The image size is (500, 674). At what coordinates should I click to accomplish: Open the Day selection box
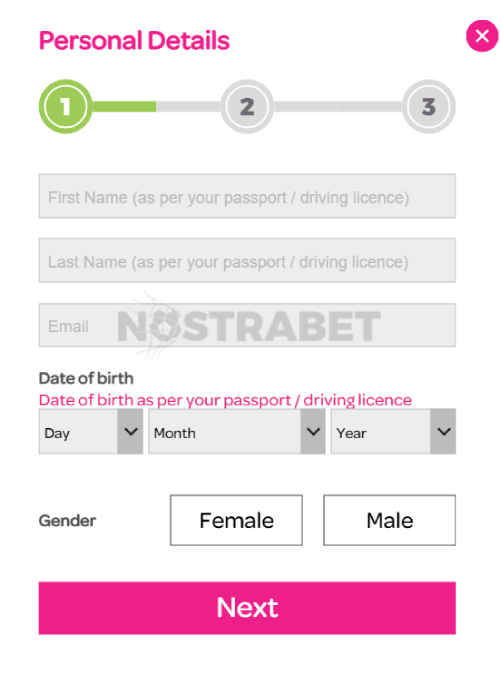click(x=91, y=431)
